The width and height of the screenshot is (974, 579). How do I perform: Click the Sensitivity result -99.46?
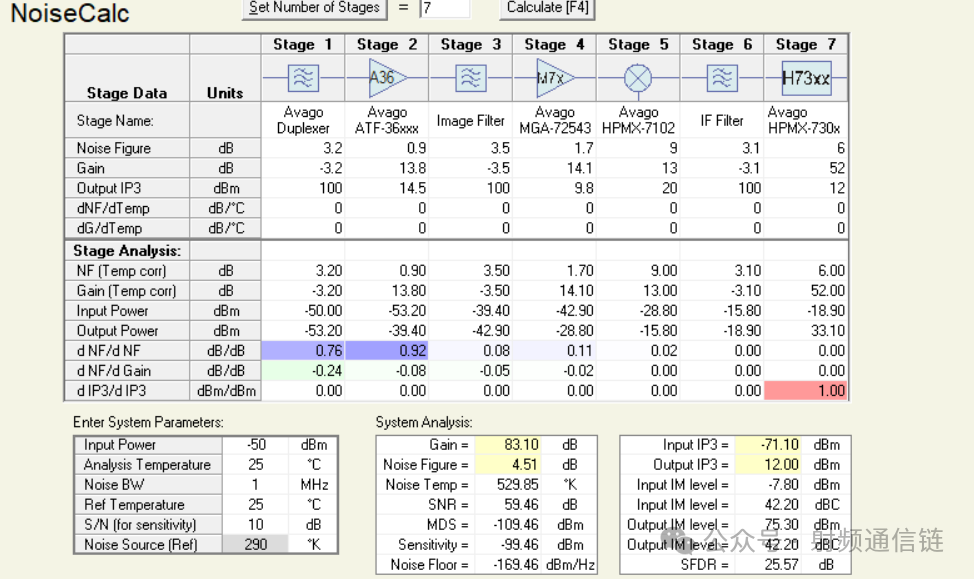point(508,544)
